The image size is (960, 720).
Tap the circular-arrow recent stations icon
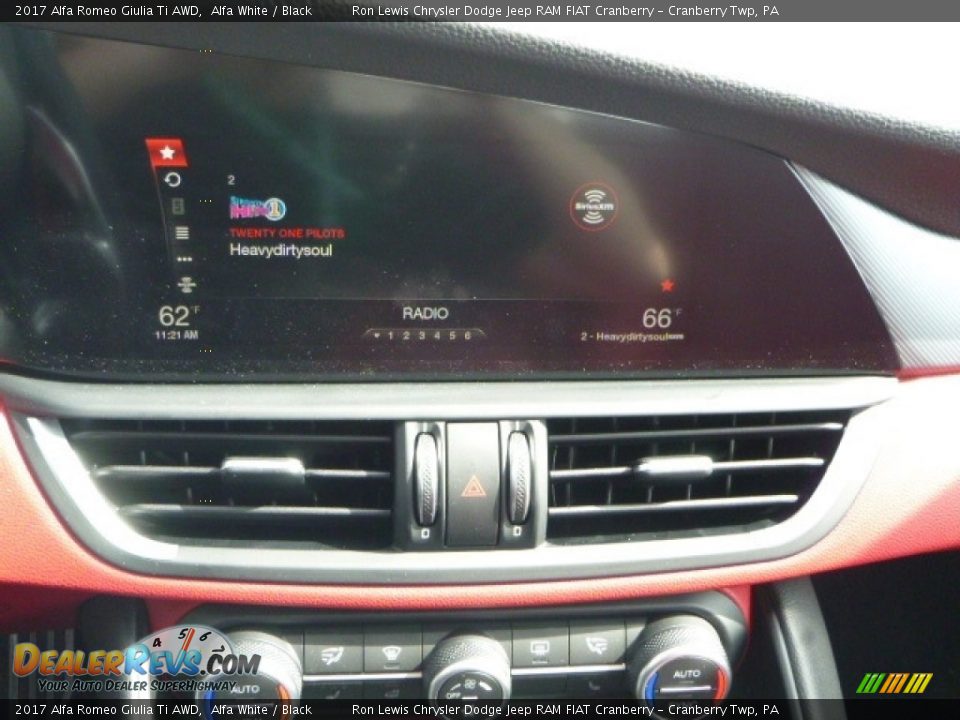pos(173,180)
